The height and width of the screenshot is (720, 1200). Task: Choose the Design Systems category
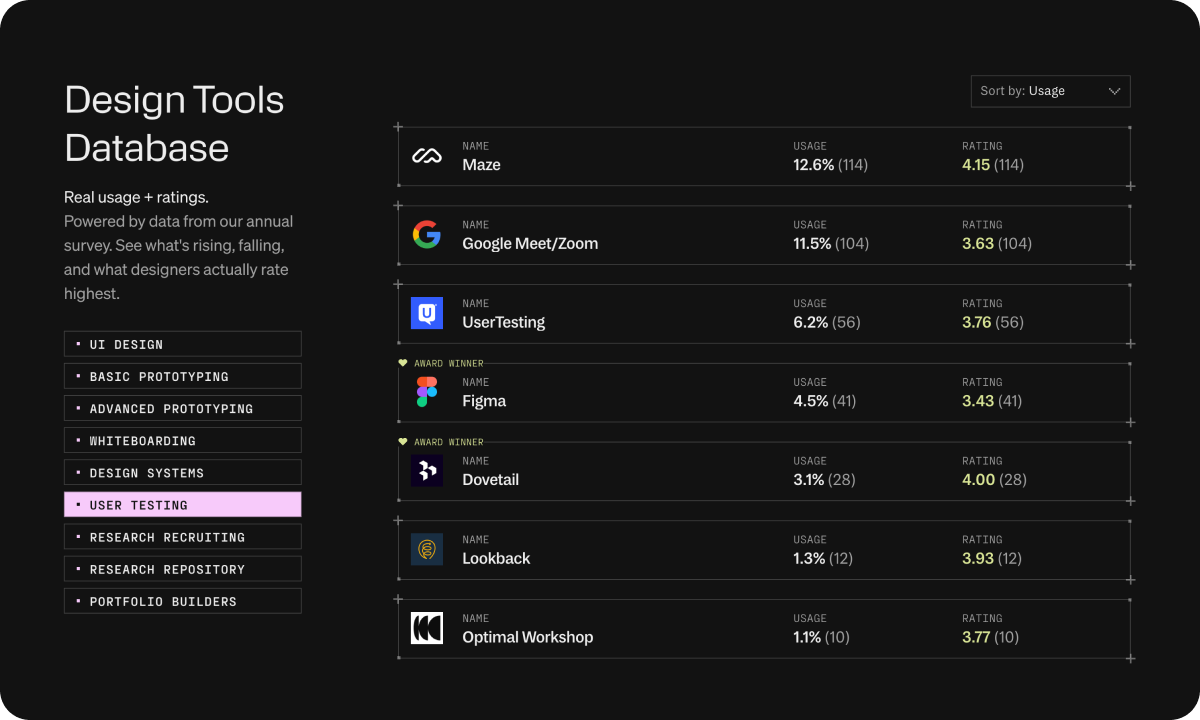point(182,472)
